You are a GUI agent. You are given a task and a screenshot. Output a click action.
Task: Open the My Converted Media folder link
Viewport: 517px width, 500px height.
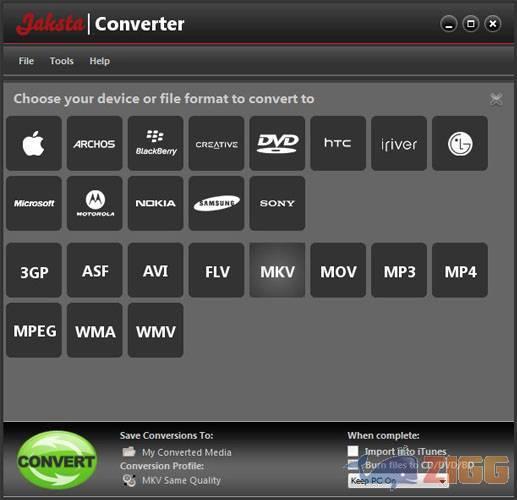tap(187, 452)
